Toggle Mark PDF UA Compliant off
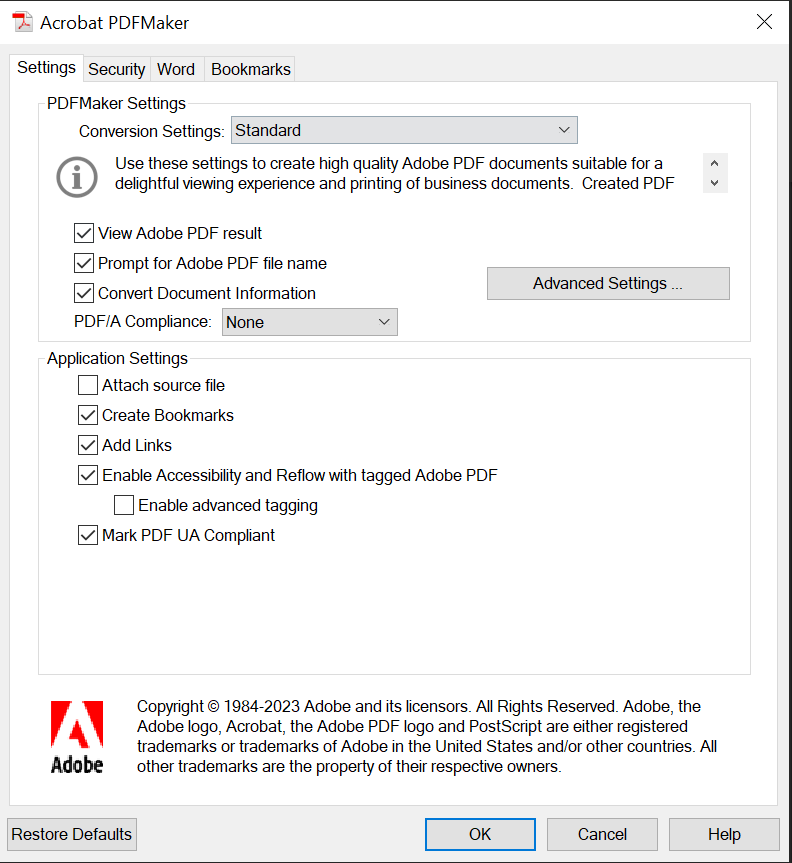 87,535
